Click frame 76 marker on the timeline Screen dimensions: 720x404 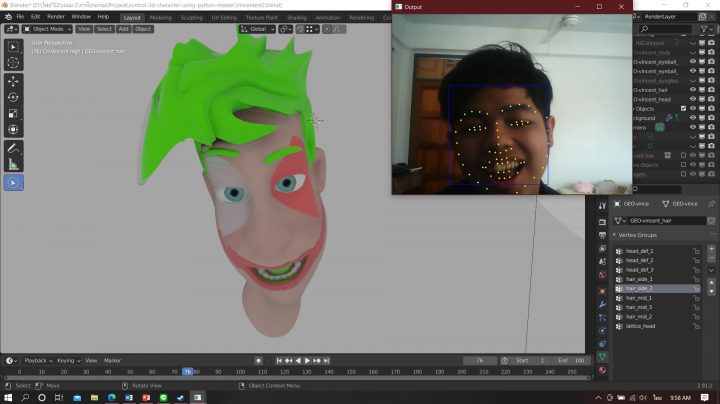click(x=187, y=372)
